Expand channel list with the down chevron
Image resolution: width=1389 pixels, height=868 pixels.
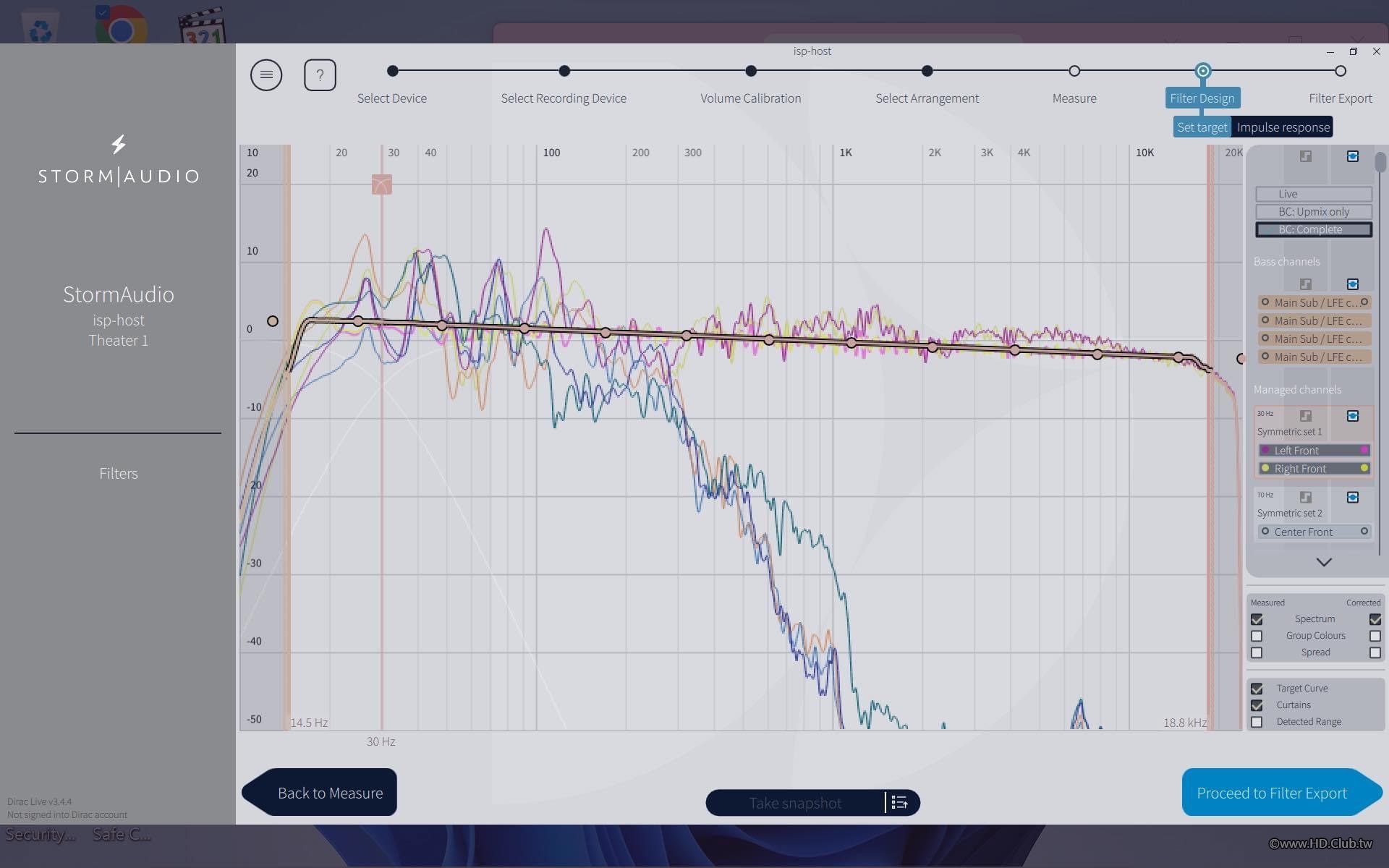(x=1324, y=562)
